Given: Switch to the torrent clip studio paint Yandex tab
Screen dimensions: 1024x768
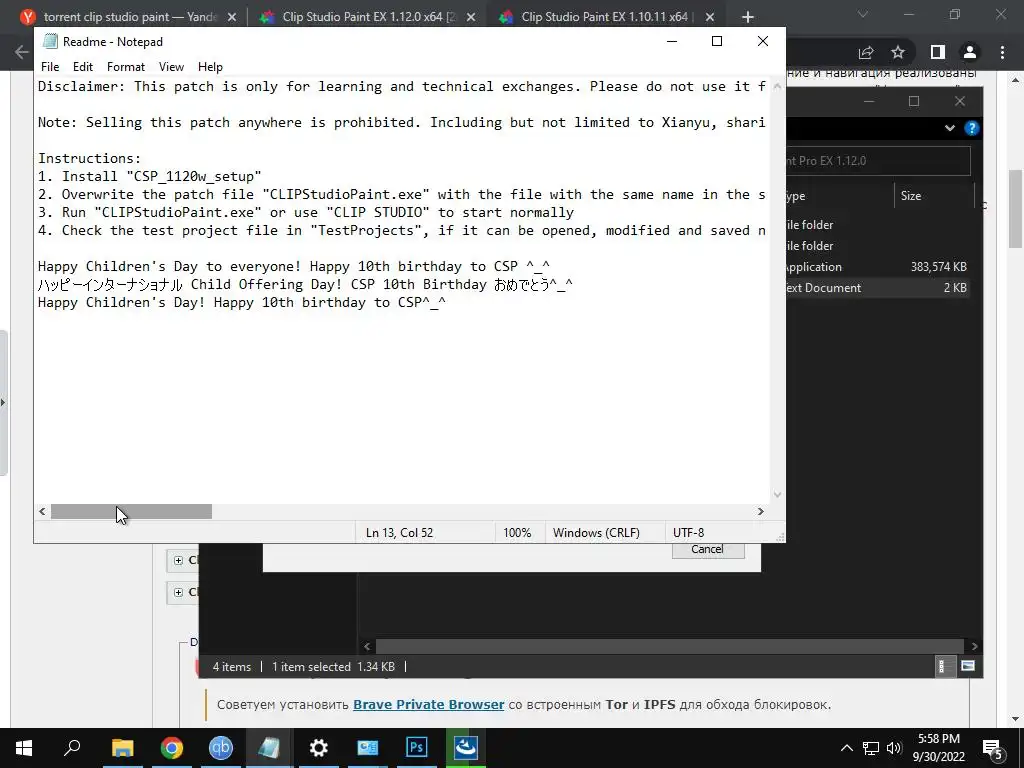Looking at the screenshot, I should tap(129, 17).
